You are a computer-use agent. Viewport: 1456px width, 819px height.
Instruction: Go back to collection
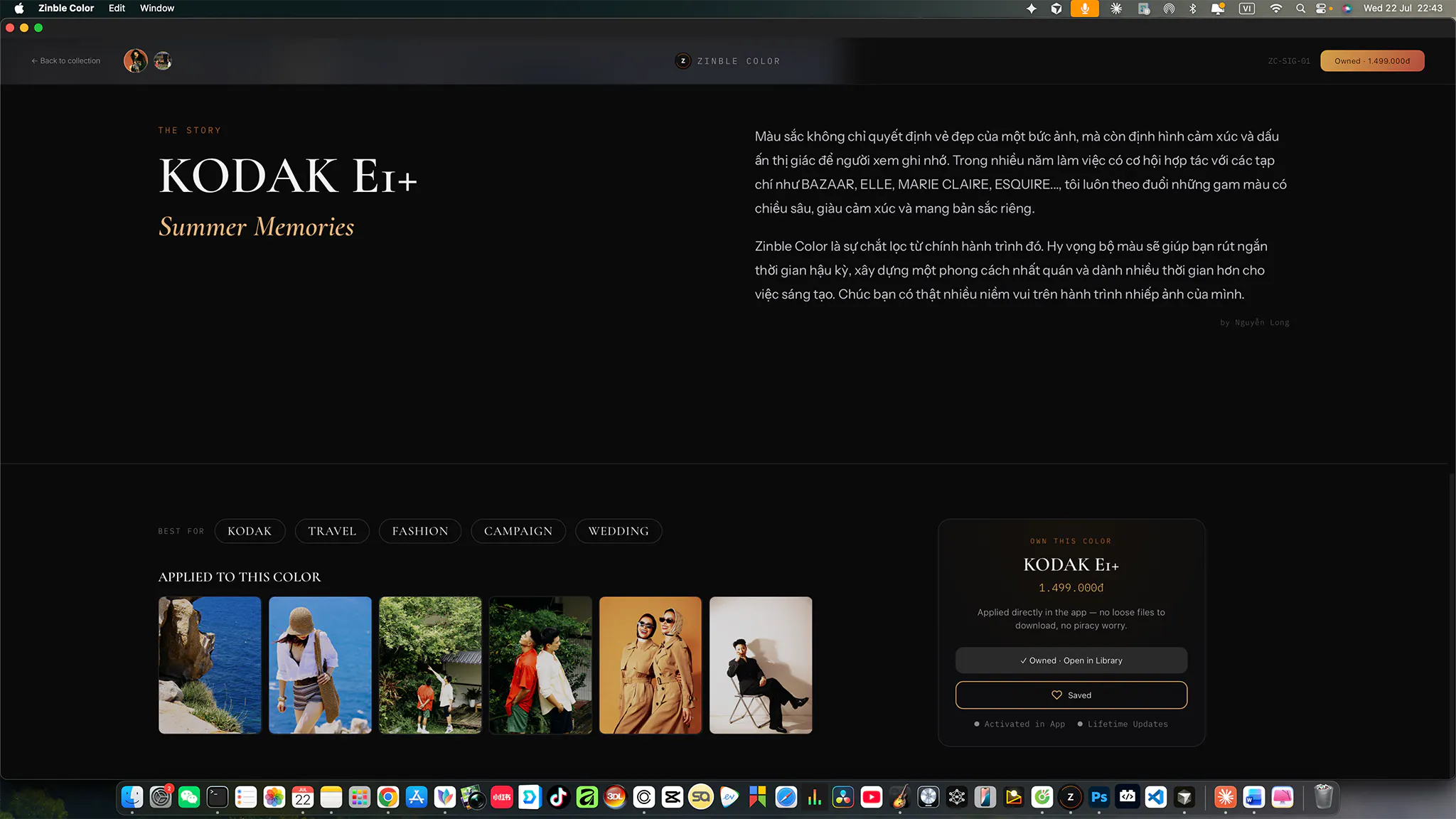[65, 61]
